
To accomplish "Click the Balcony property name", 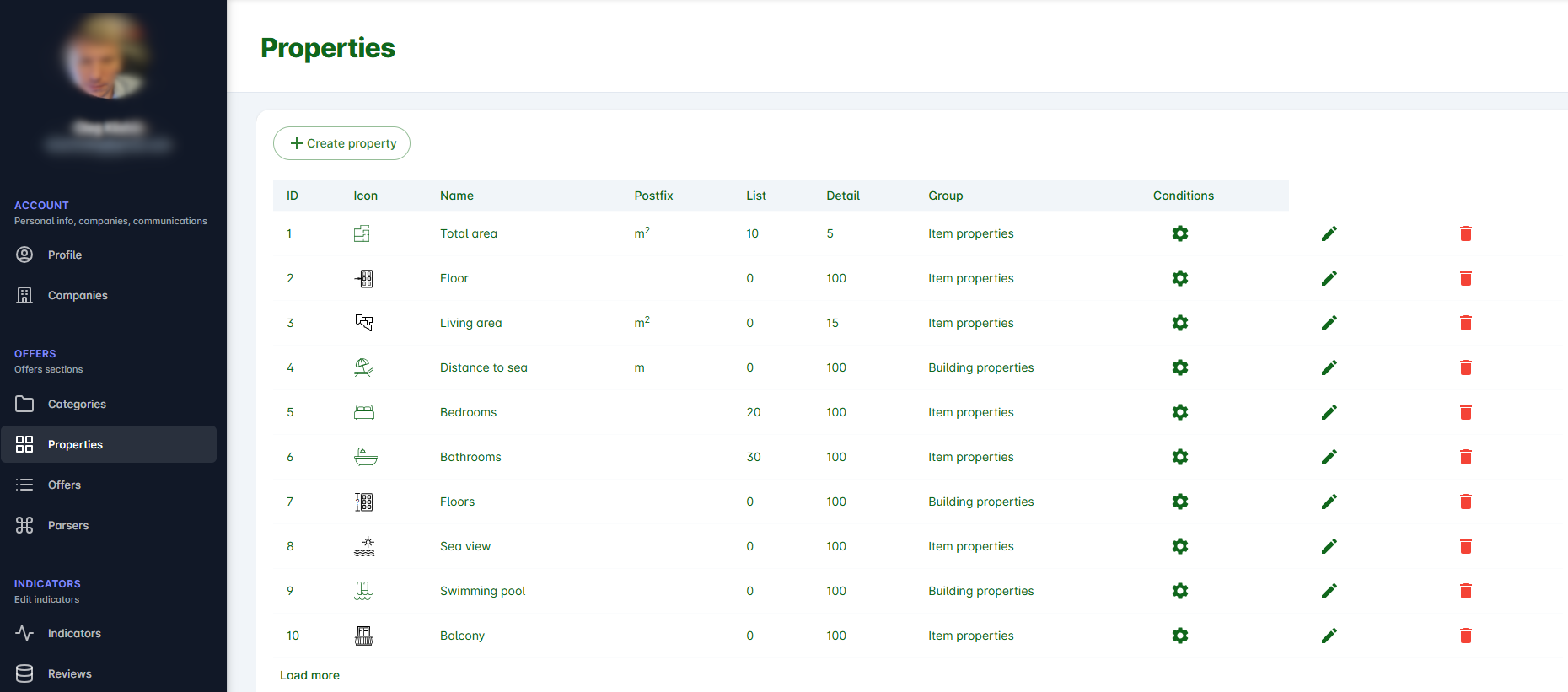I will point(462,636).
